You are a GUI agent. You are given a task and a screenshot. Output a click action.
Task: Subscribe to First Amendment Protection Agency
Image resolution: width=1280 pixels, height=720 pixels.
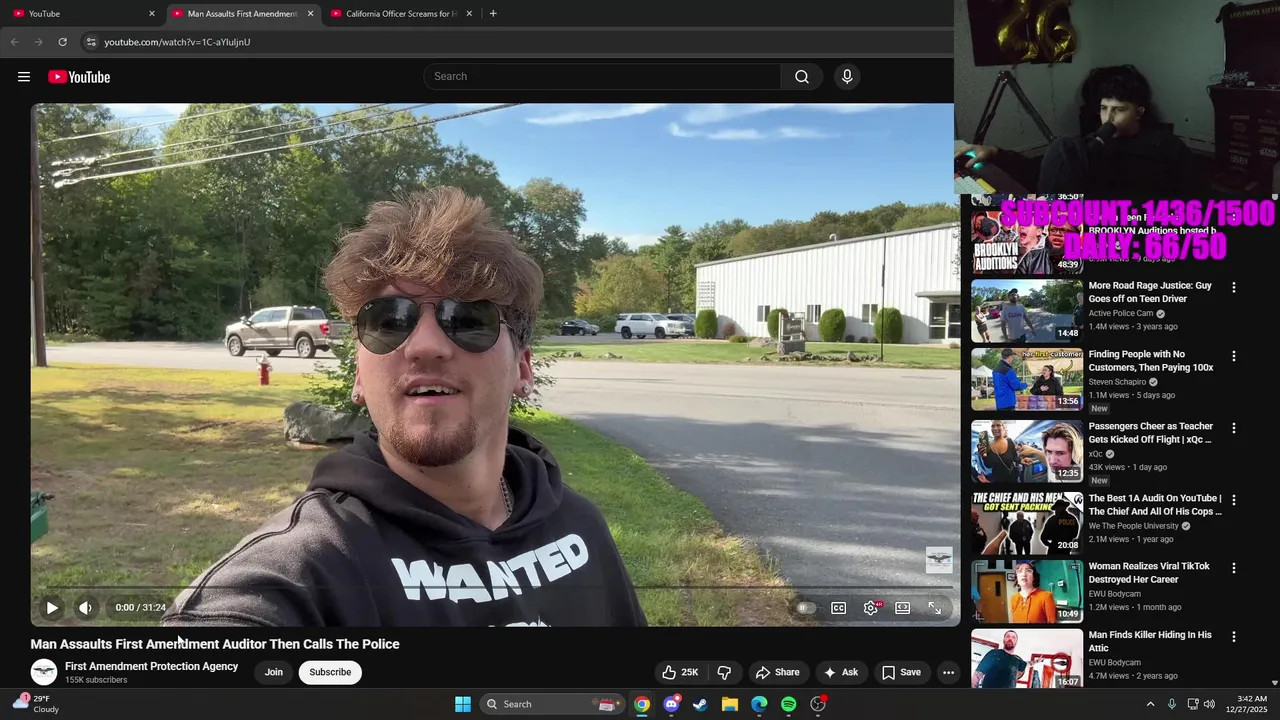point(330,672)
